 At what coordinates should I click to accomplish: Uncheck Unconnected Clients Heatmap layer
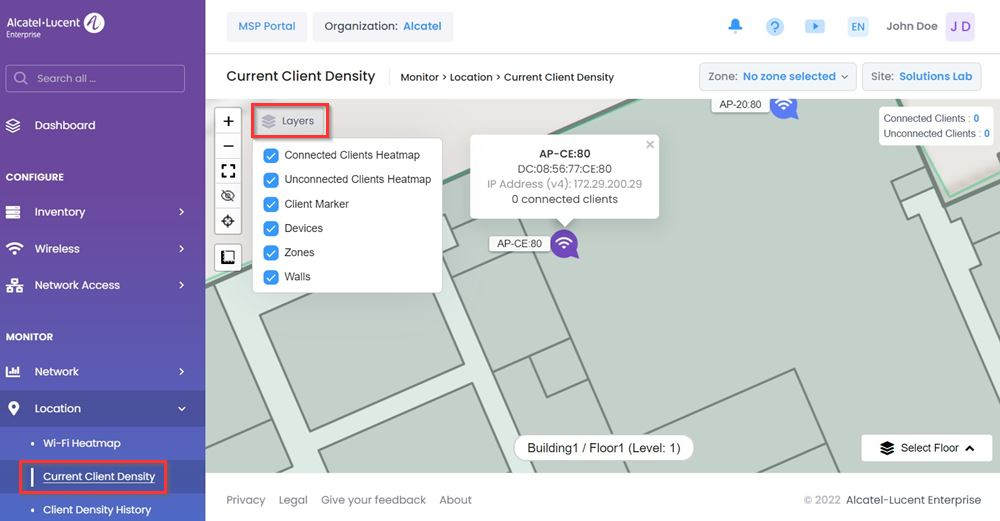click(271, 180)
